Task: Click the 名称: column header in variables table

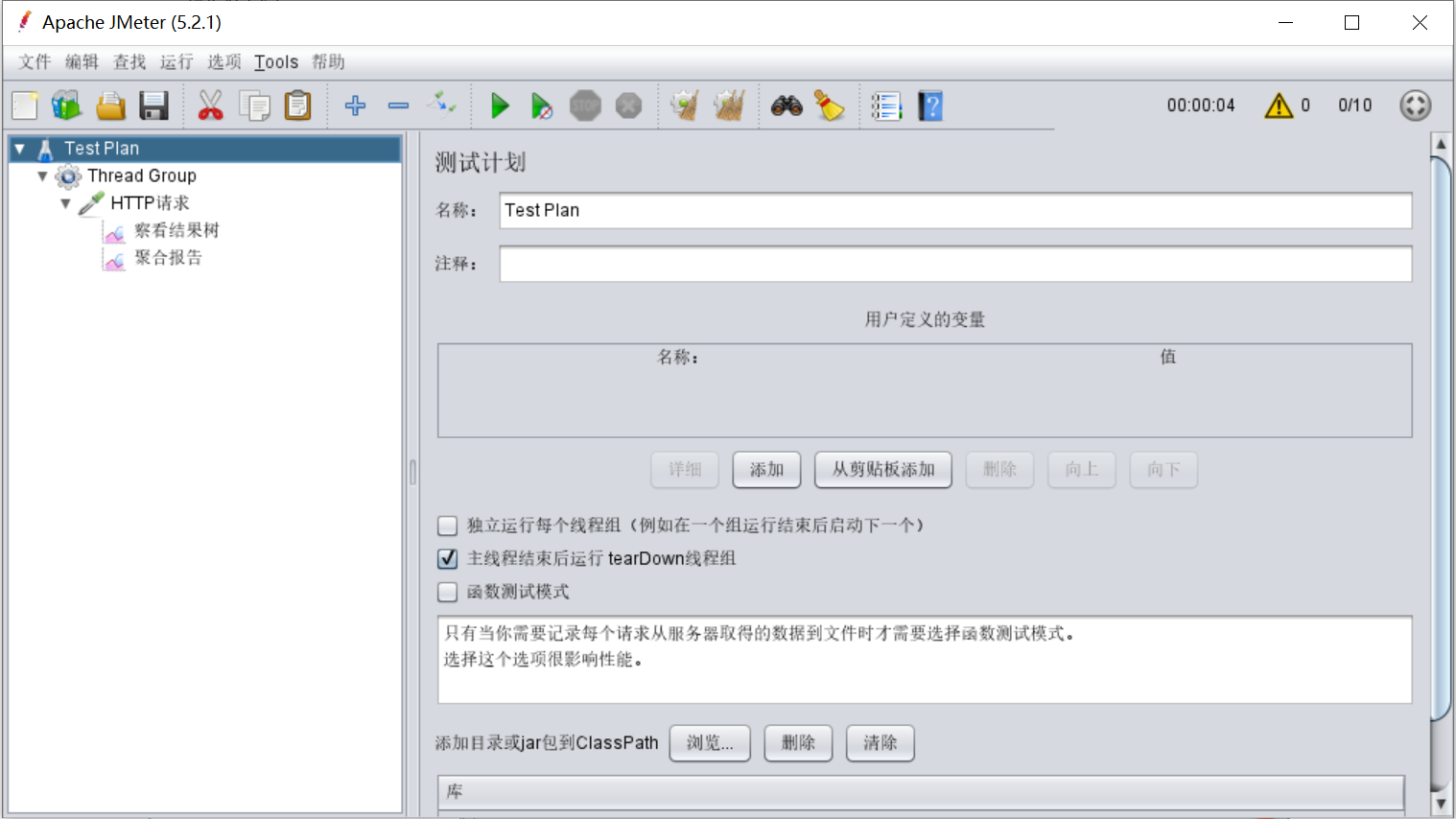Action: coord(678,358)
